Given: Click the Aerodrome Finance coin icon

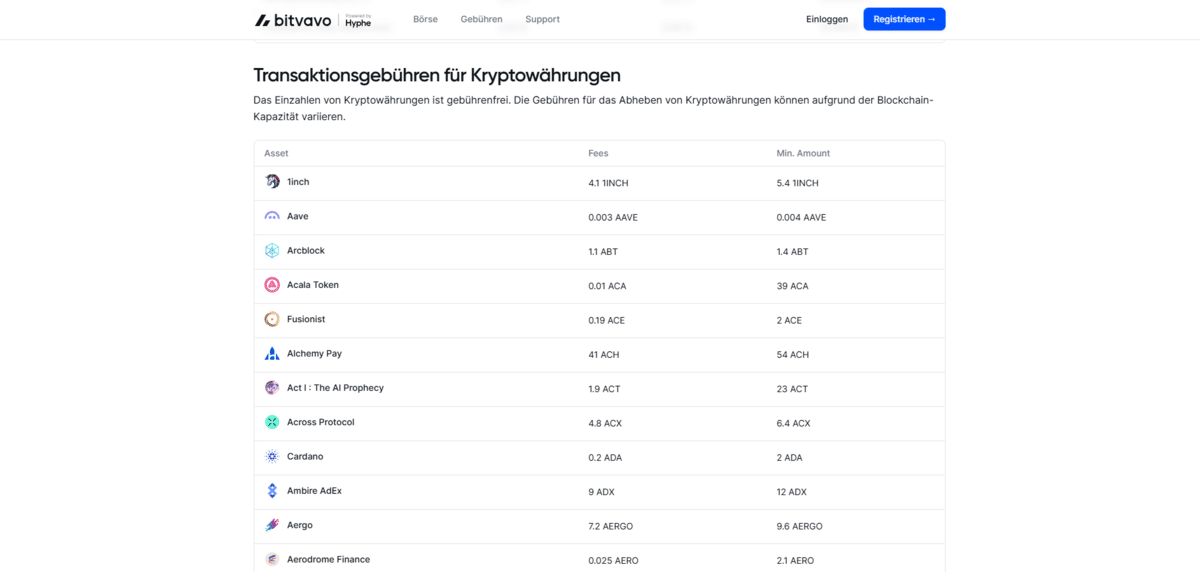Looking at the screenshot, I should [272, 560].
